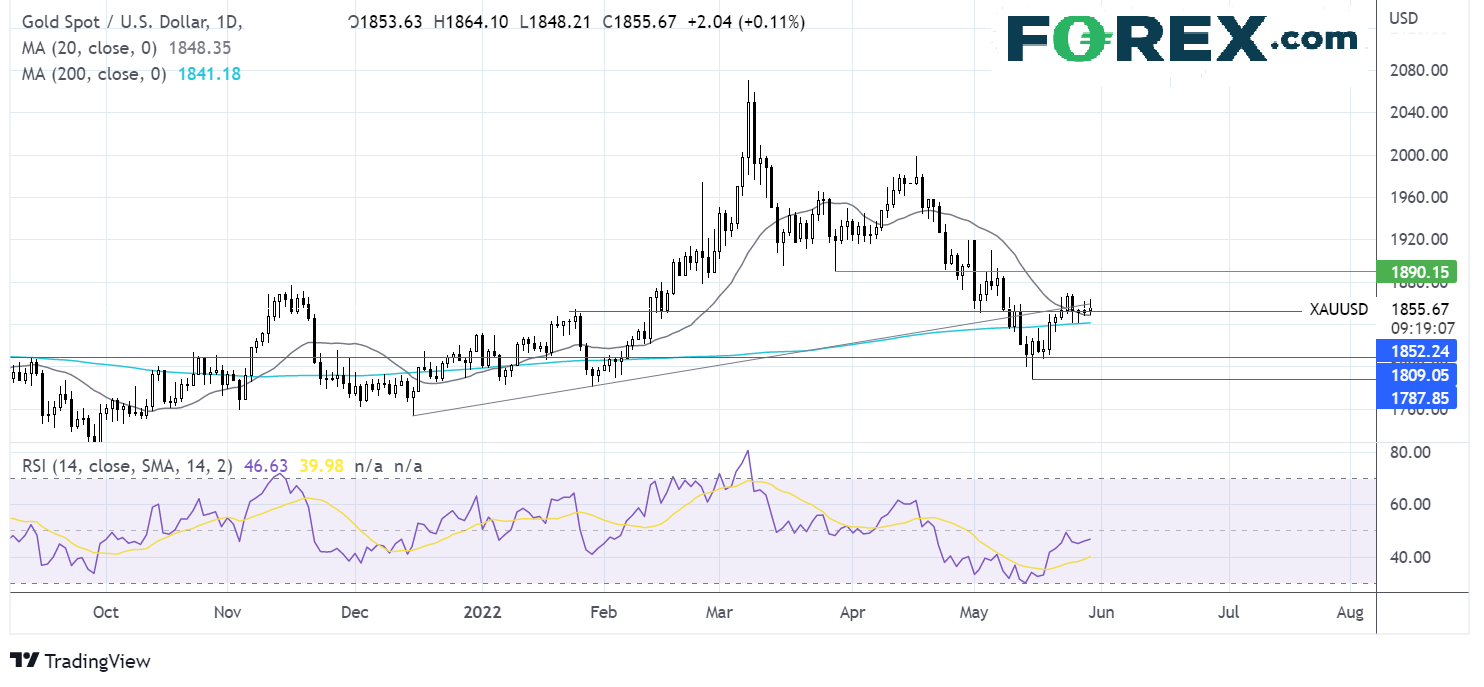The width and height of the screenshot is (1484, 687).
Task: Click the 2080.00 price scale label
Action: (1421, 70)
